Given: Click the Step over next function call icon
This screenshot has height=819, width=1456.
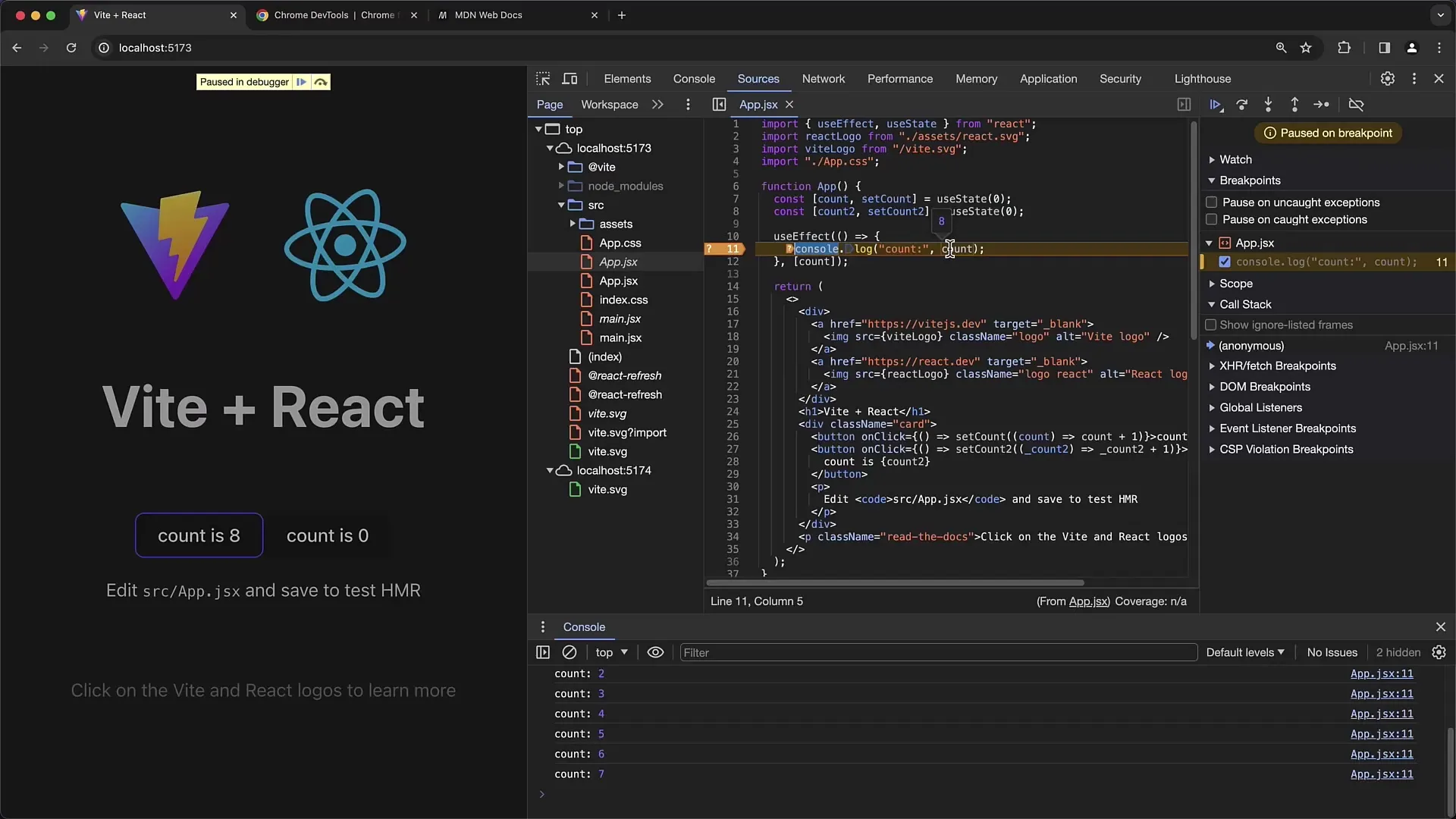Looking at the screenshot, I should pyautogui.click(x=1242, y=104).
